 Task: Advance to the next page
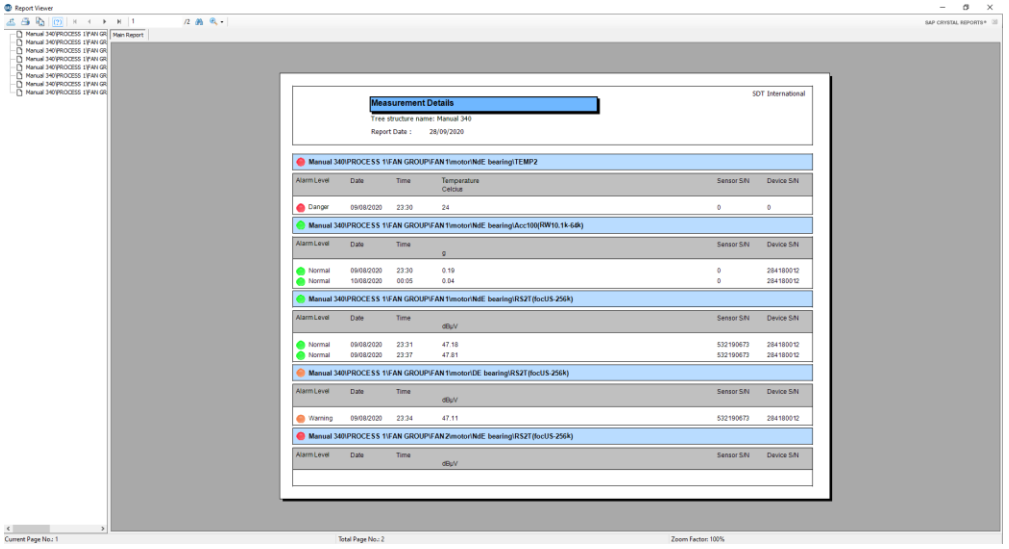pos(104,21)
